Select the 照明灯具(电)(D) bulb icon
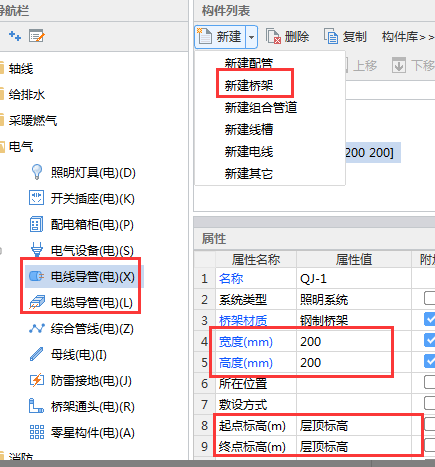Viewport: 435px width, 467px height. tap(37, 172)
